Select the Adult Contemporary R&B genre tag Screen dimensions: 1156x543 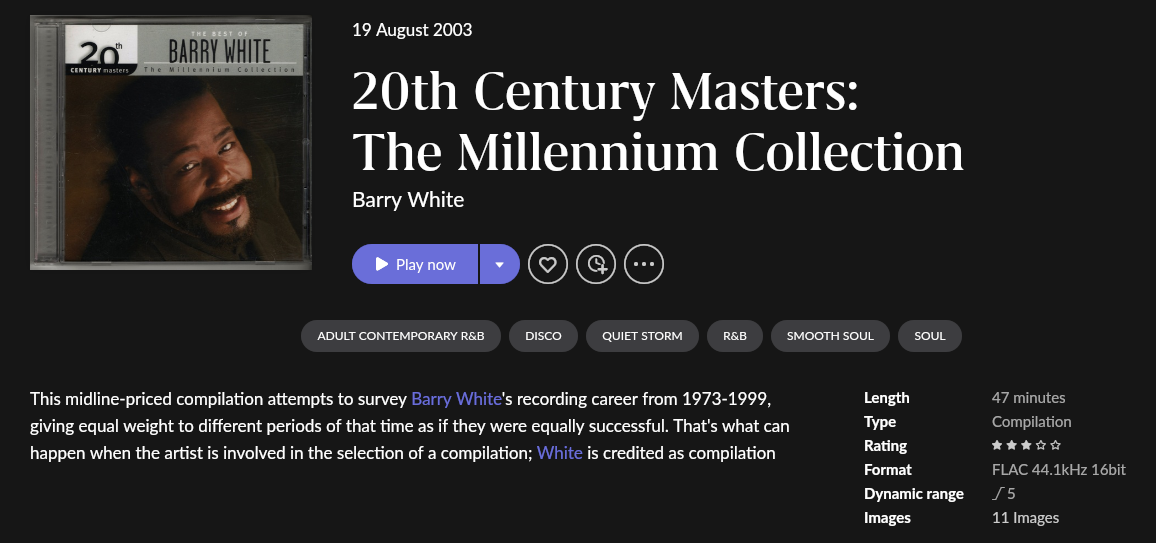[x=400, y=336]
